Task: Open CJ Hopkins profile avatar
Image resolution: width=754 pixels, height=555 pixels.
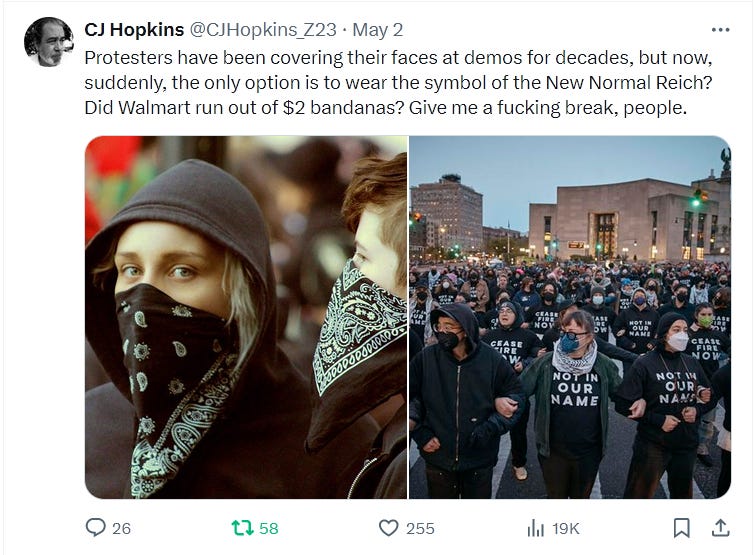Action: click(49, 42)
